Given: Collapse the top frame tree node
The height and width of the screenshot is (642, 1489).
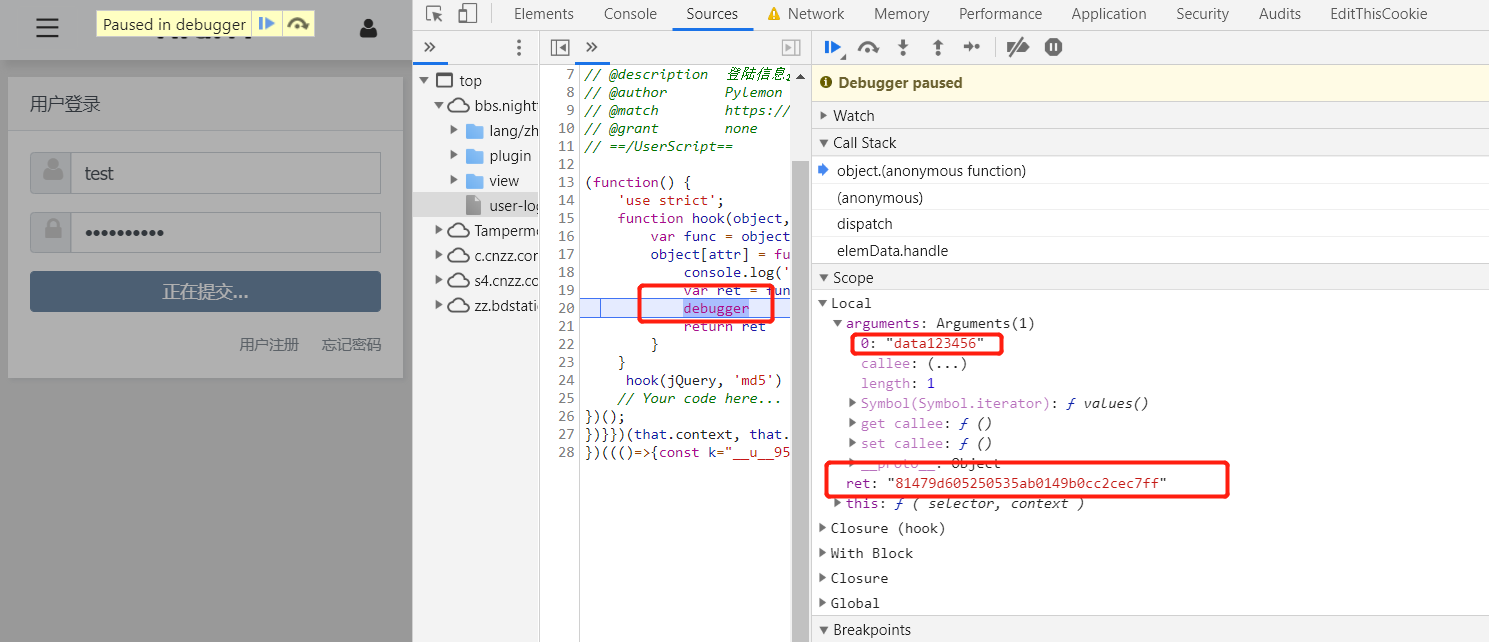Looking at the screenshot, I should (x=424, y=81).
